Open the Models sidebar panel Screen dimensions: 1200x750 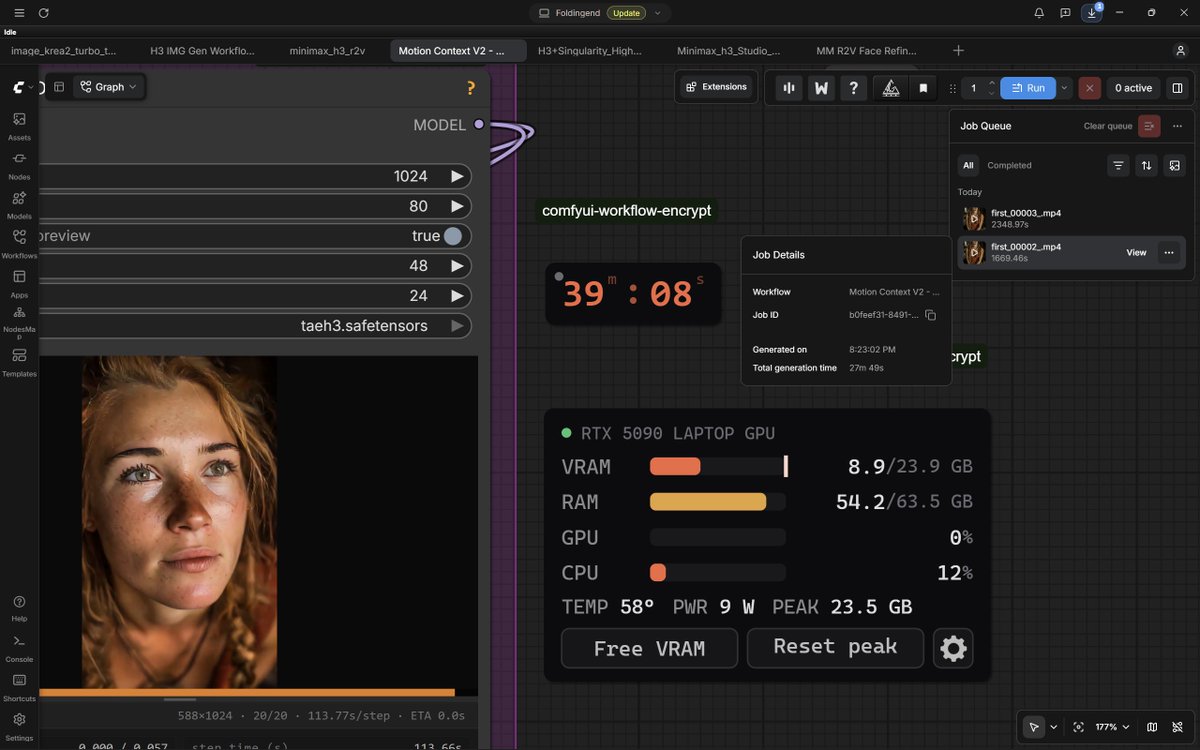19,204
